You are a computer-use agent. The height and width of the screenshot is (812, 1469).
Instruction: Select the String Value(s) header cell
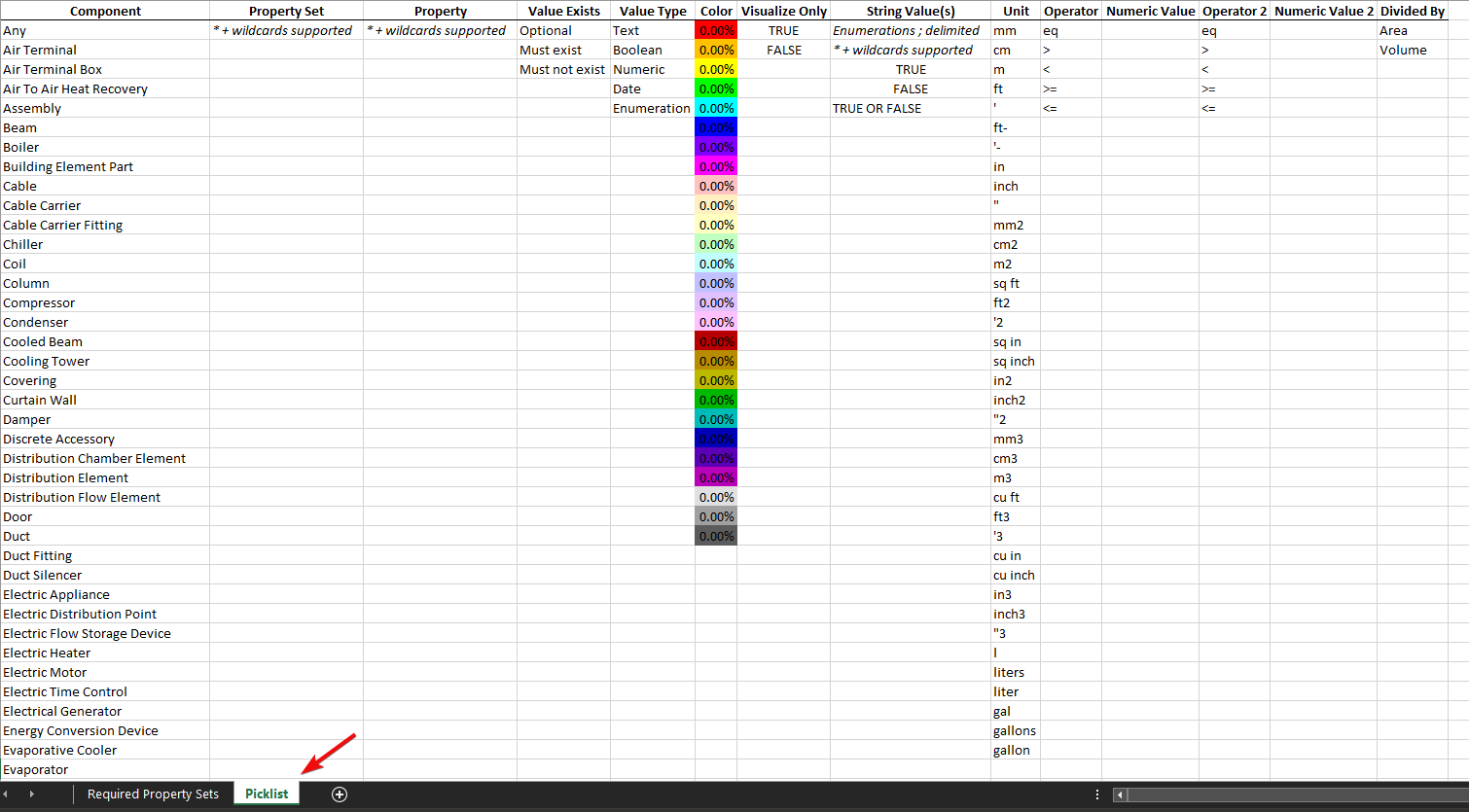click(911, 11)
